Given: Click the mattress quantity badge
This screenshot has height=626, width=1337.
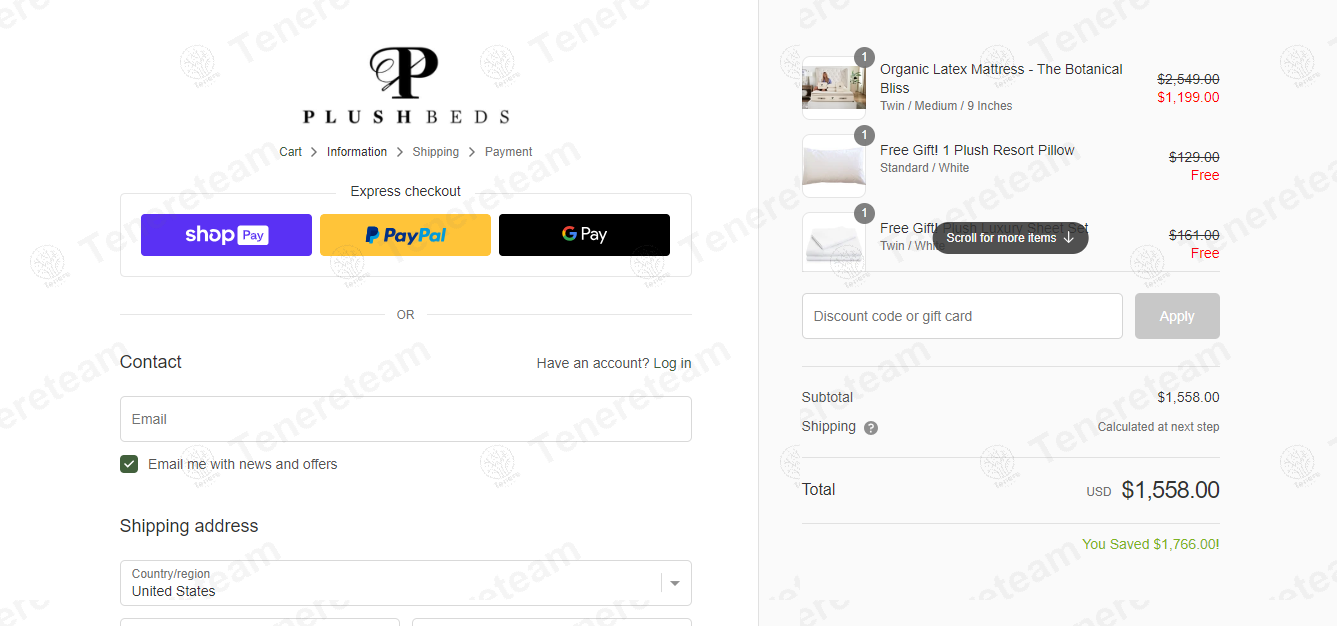Looking at the screenshot, I should (864, 57).
